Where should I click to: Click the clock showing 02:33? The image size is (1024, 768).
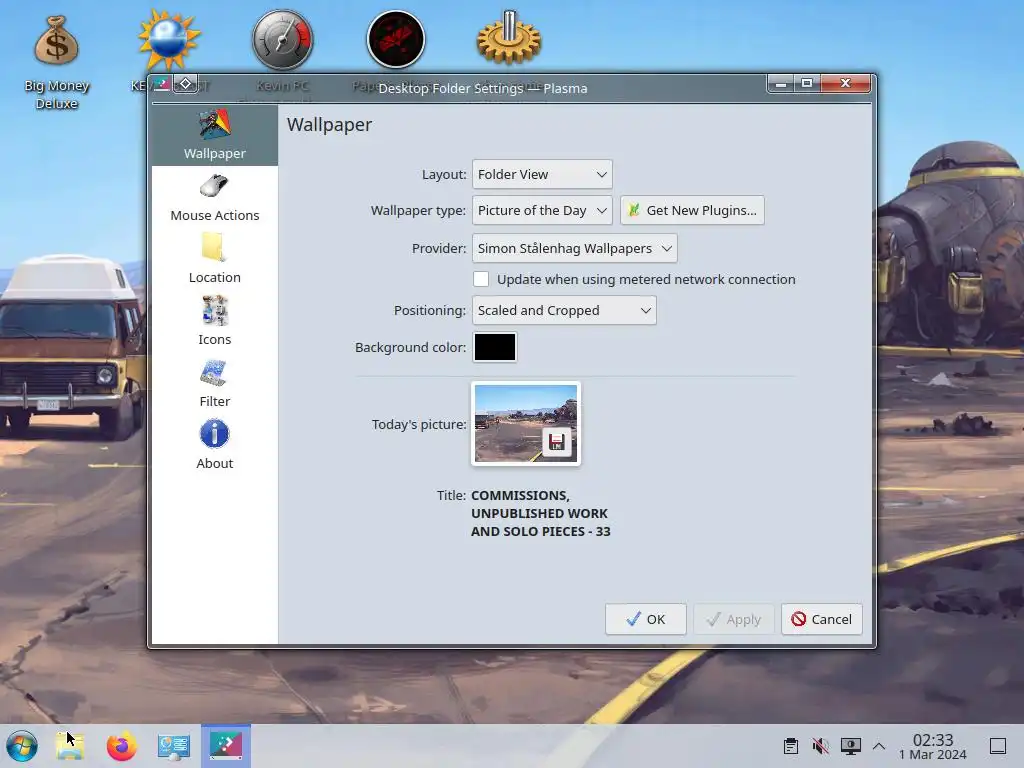[x=933, y=746]
